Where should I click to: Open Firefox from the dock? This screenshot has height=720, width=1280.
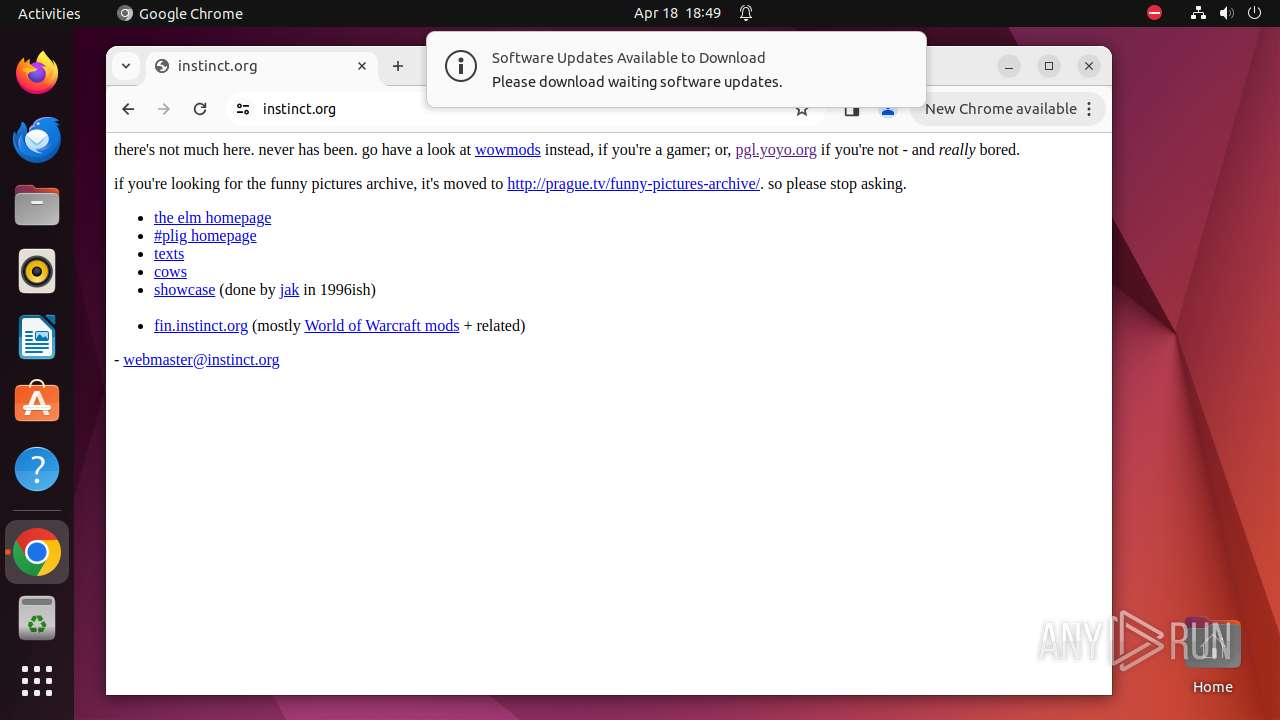37,73
